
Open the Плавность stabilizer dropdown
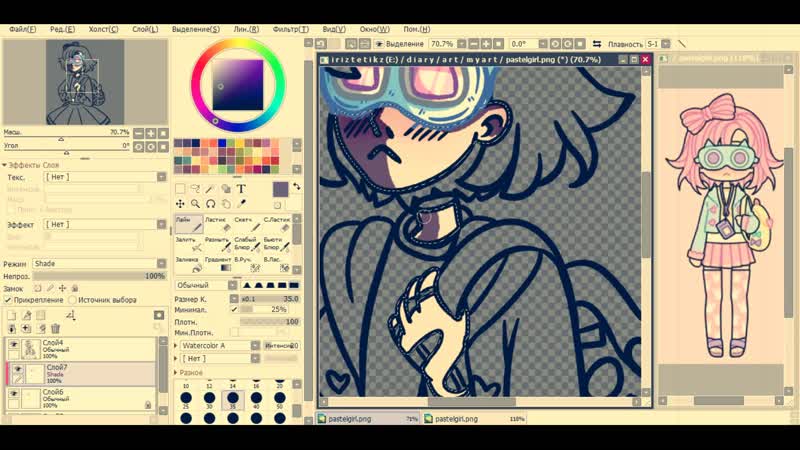point(666,44)
